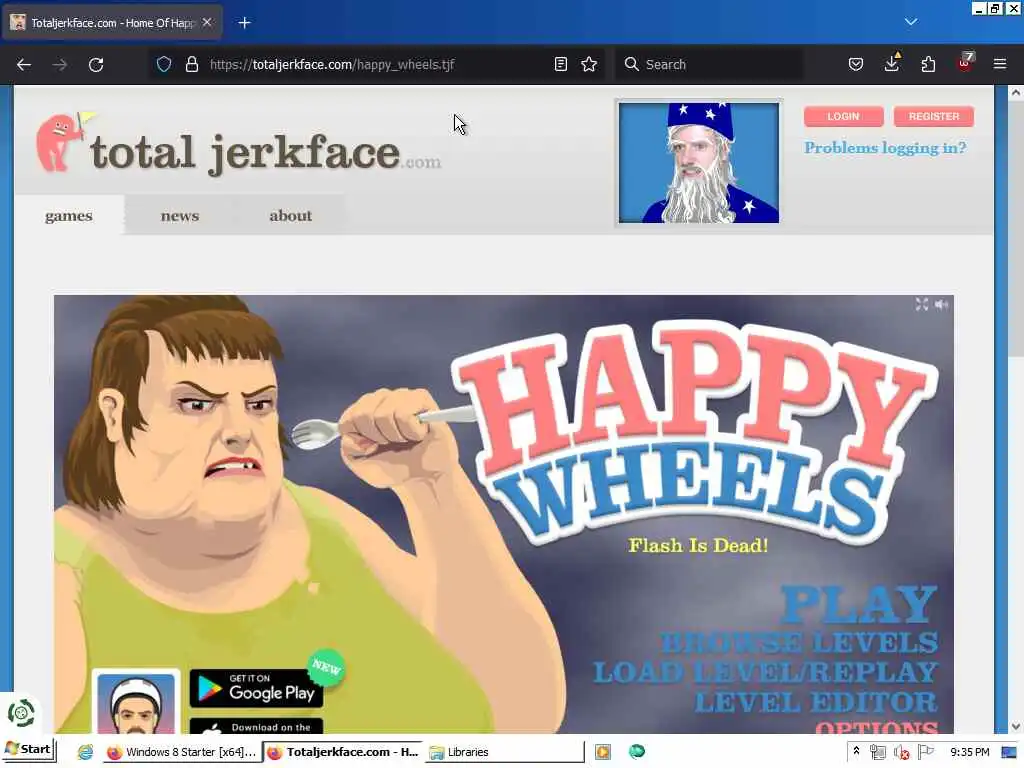Open the Firefox hamburger menu
This screenshot has width=1024, height=768.
(1000, 64)
